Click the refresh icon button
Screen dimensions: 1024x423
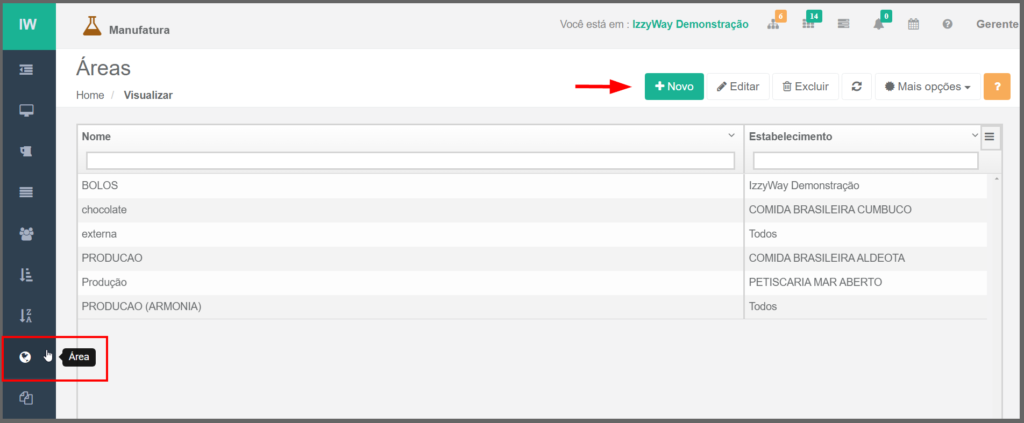[x=856, y=87]
